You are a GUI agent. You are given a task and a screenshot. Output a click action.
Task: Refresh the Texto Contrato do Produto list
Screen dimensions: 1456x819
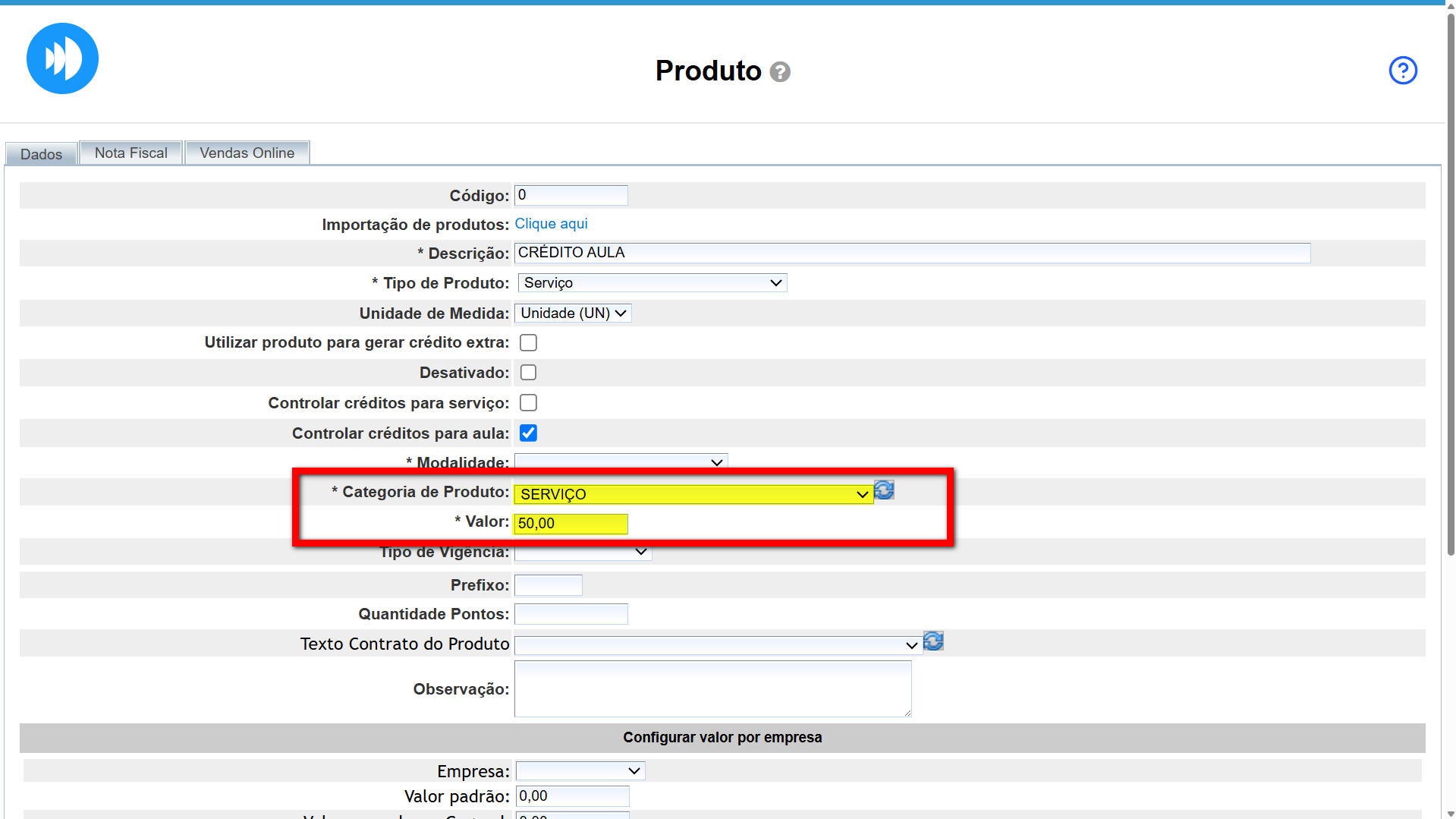click(933, 641)
